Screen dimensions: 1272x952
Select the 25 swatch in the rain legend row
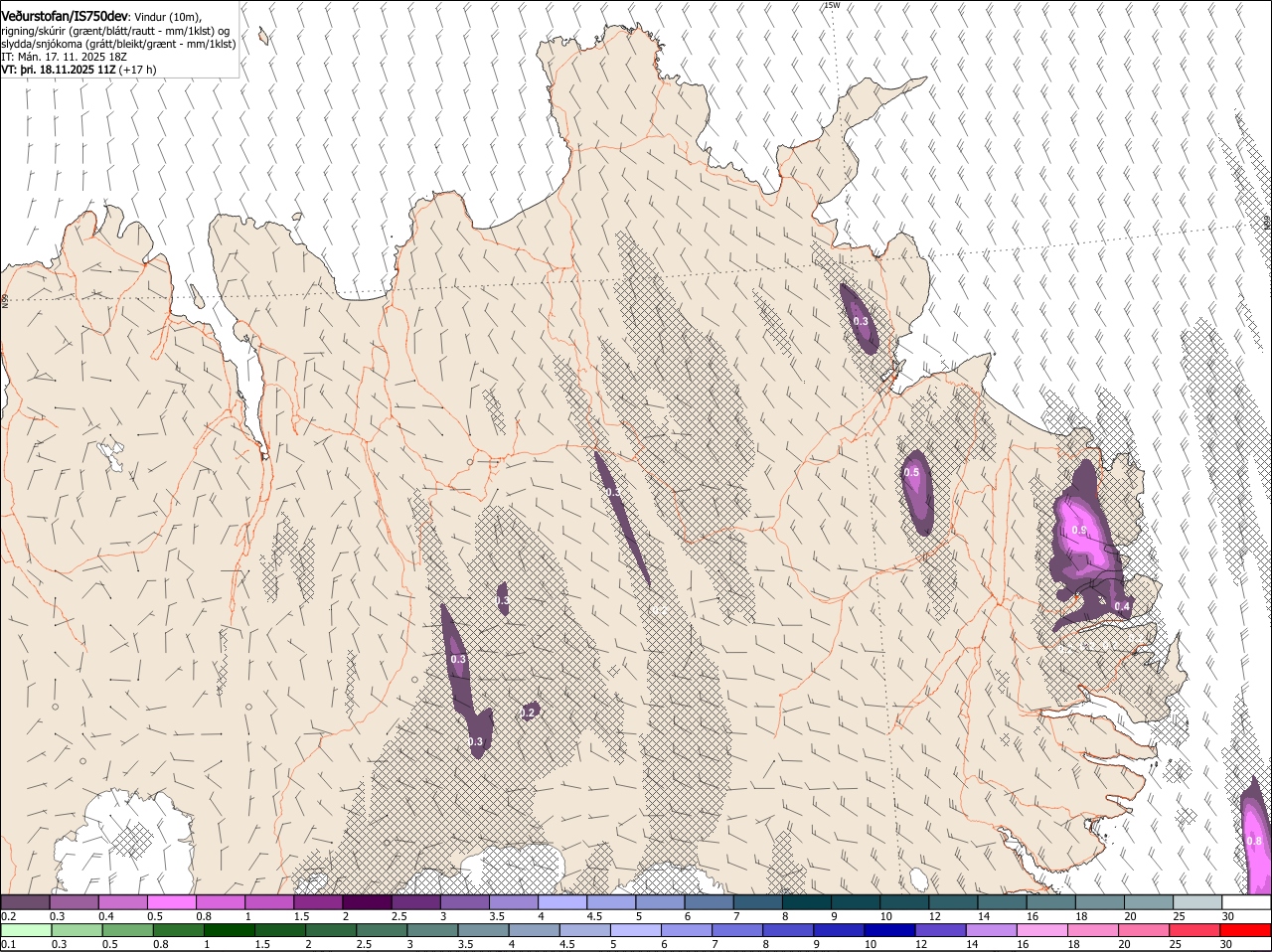[1195, 930]
